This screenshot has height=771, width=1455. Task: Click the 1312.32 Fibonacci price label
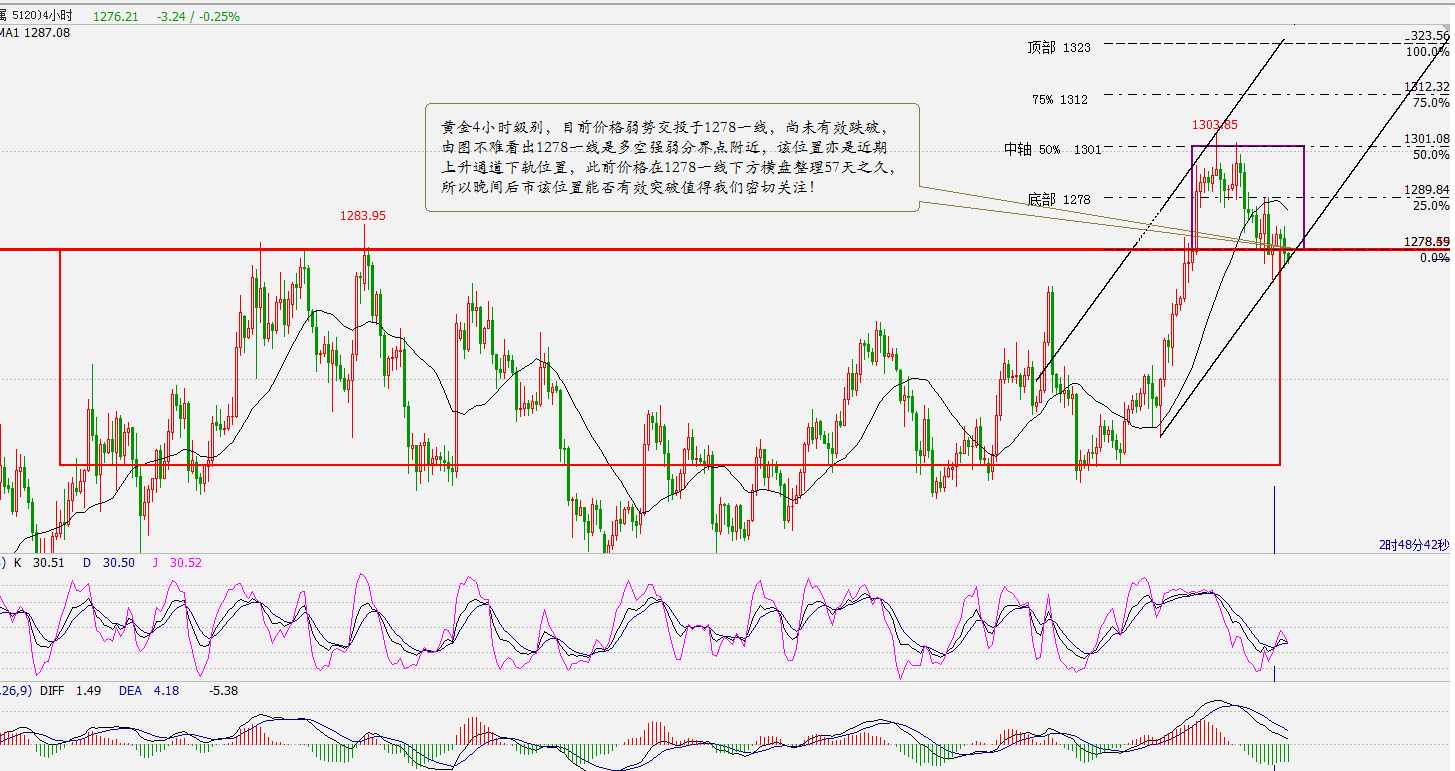tap(1426, 87)
